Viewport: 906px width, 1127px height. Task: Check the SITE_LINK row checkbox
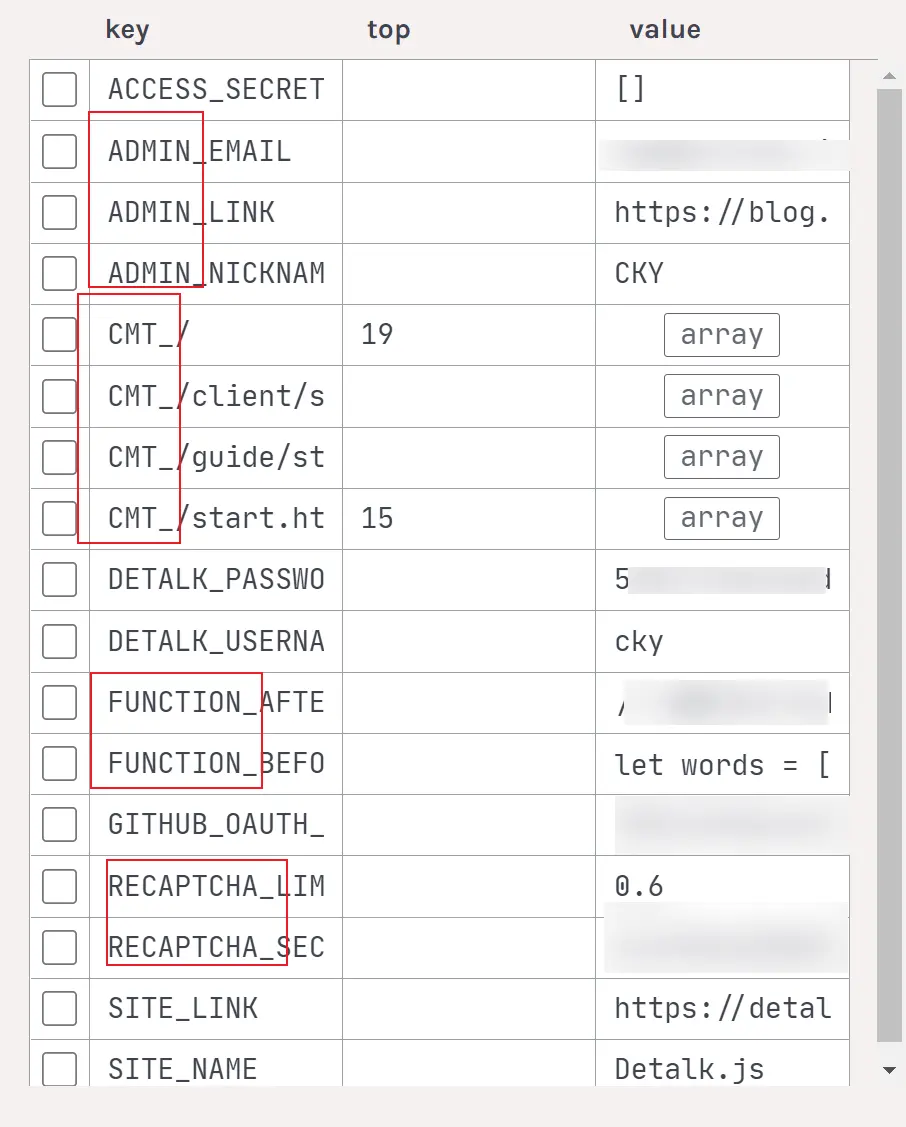(x=59, y=1008)
